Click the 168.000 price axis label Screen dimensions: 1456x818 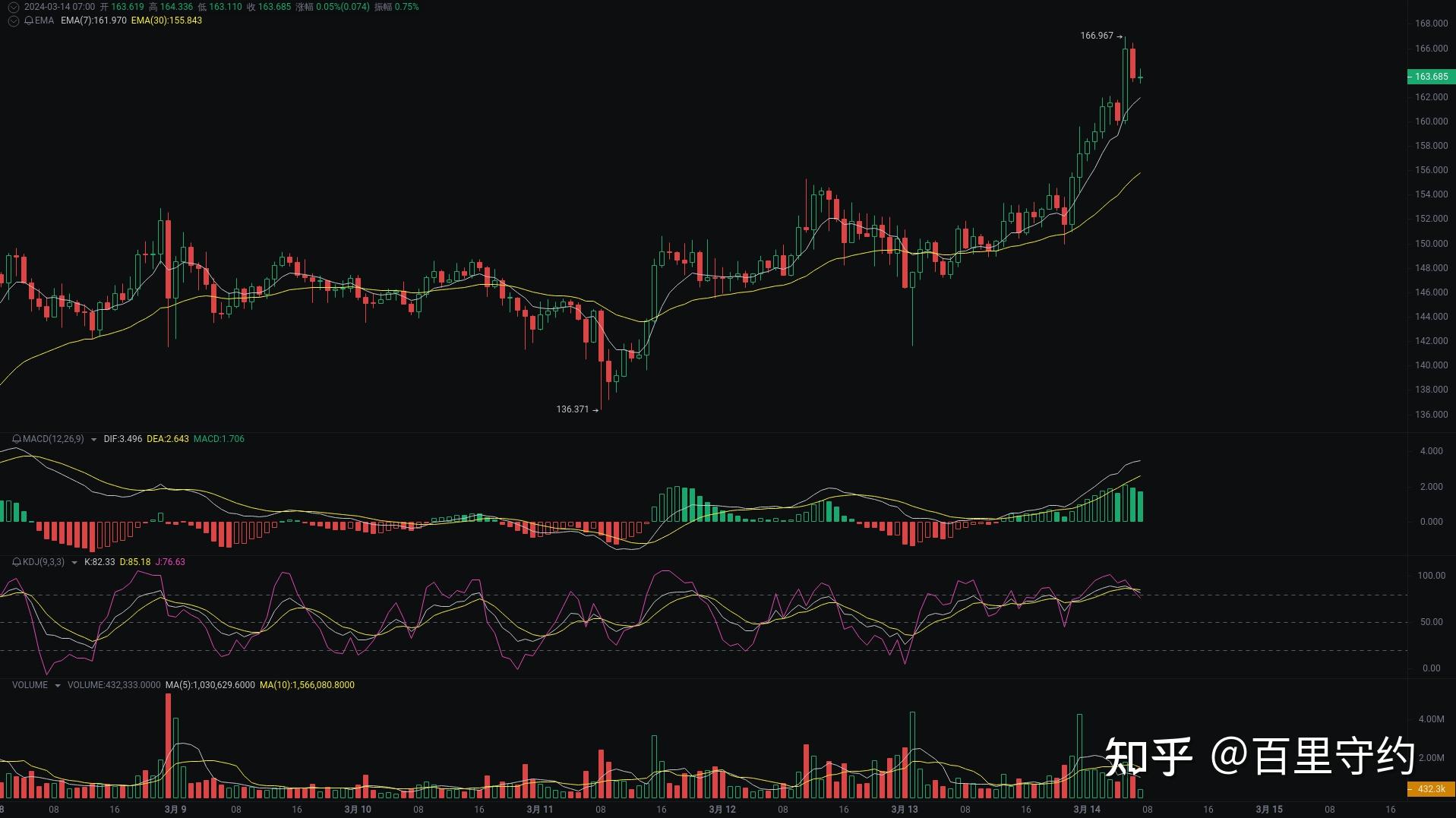tap(1431, 24)
